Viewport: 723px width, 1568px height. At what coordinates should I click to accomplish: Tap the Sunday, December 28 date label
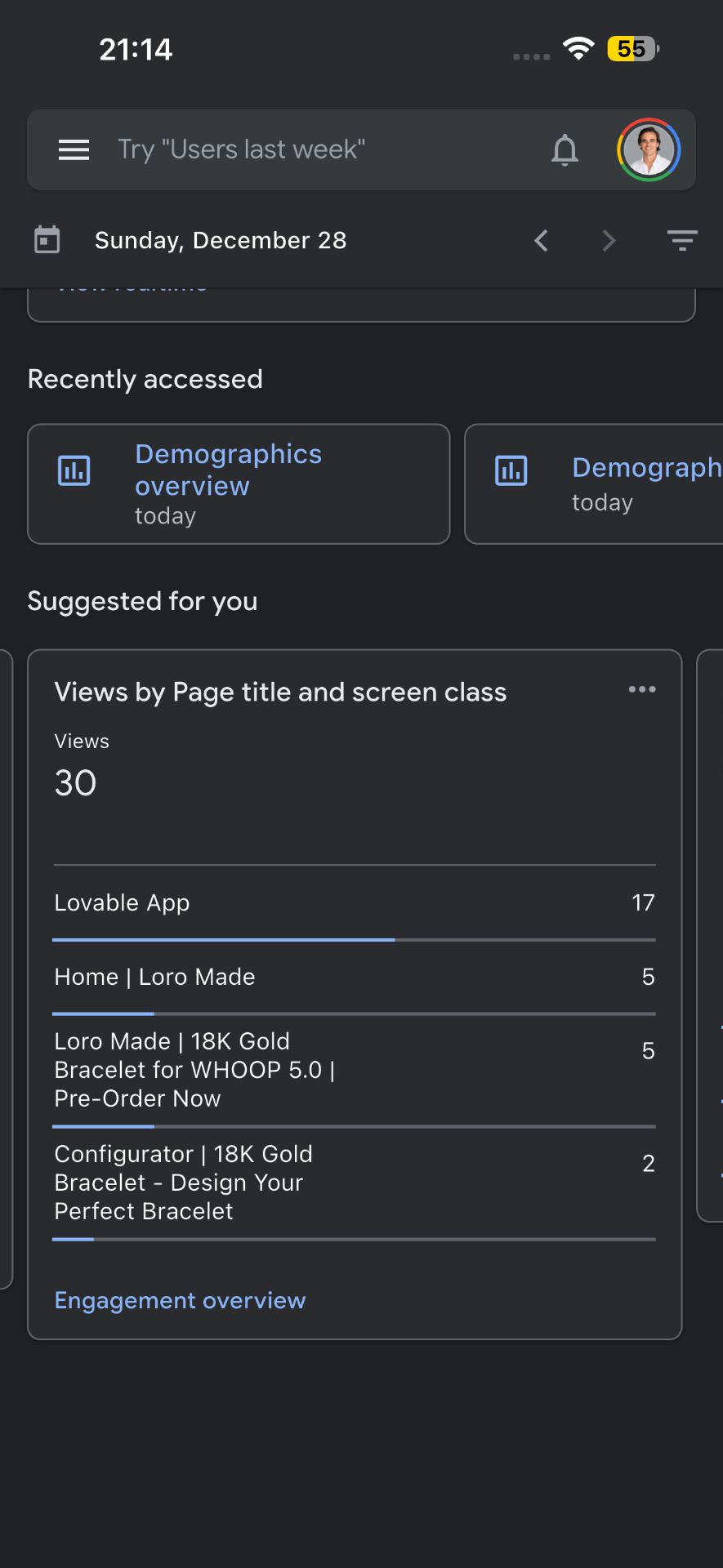click(x=221, y=241)
